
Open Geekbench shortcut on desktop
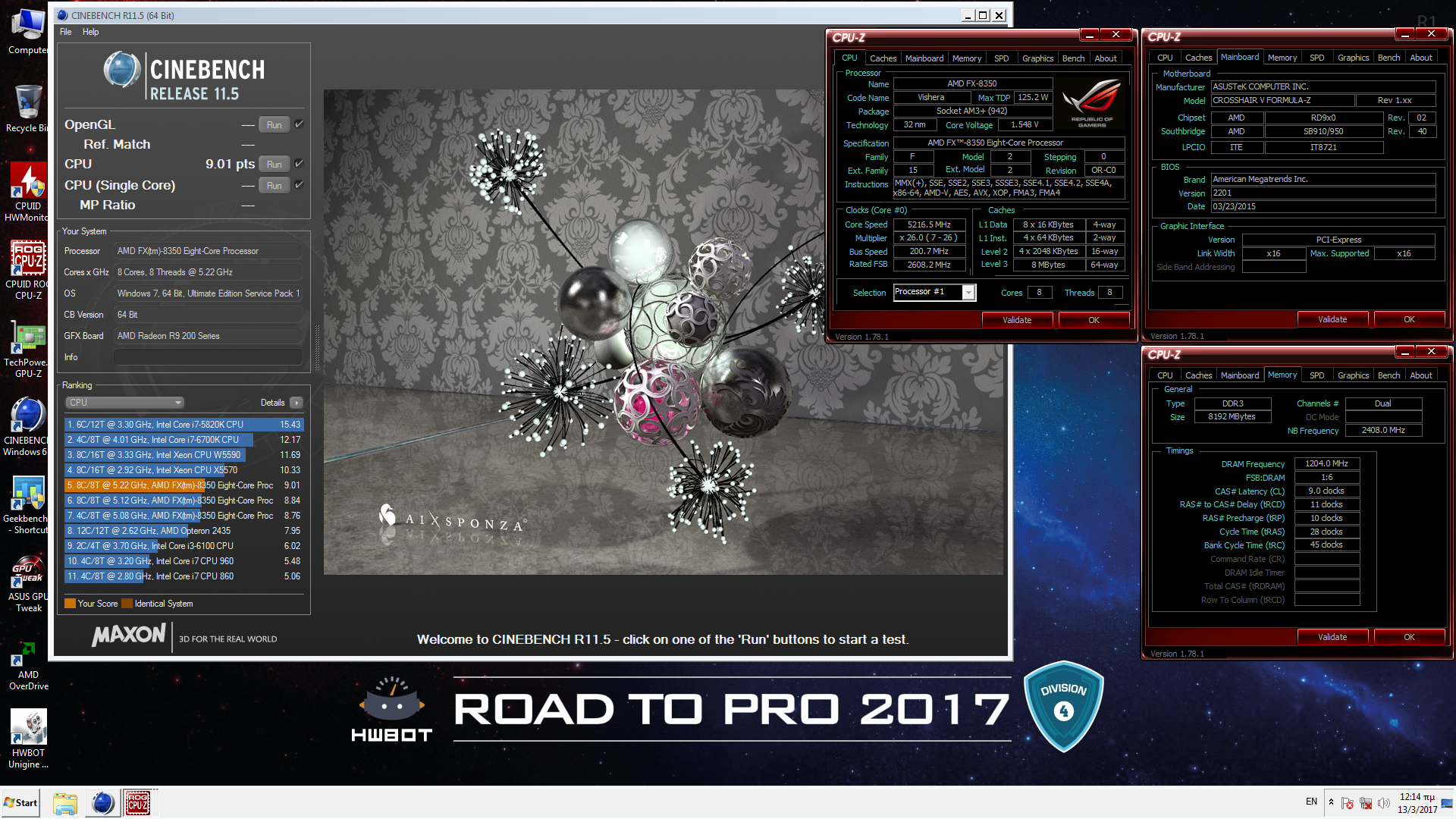(x=27, y=506)
